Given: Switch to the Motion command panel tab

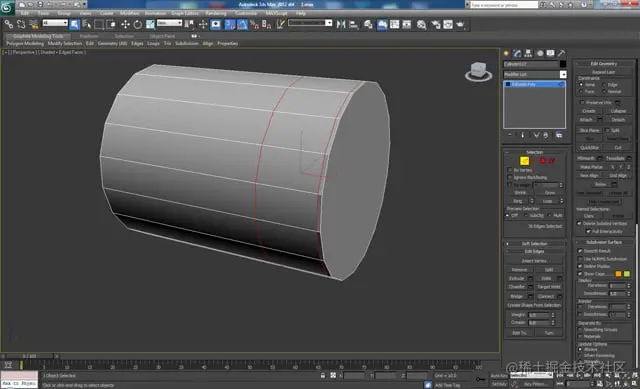Looking at the screenshot, I should pos(540,53).
